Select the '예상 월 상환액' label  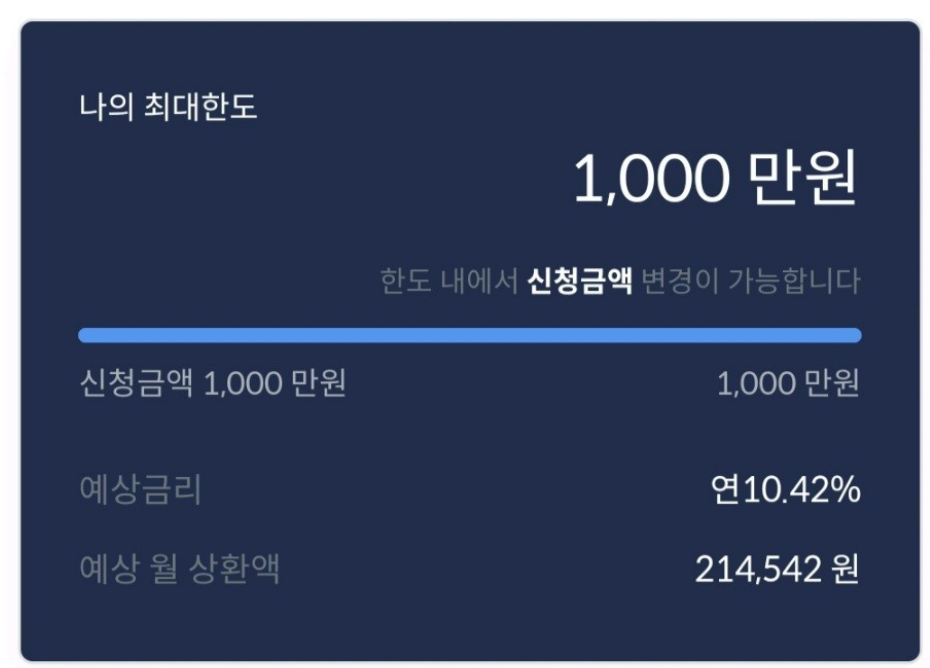click(179, 569)
